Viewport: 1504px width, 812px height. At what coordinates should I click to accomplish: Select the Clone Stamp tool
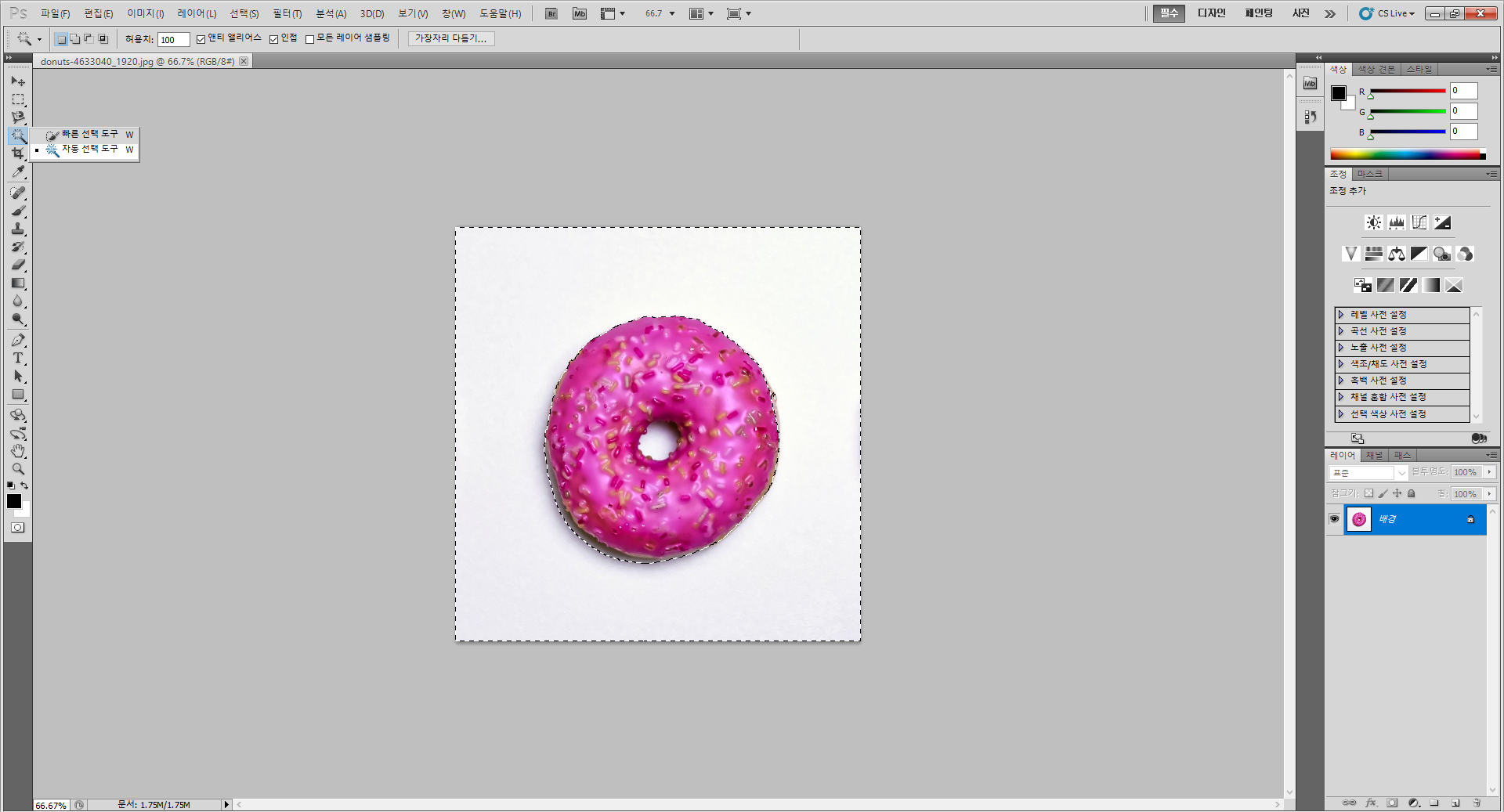[18, 229]
